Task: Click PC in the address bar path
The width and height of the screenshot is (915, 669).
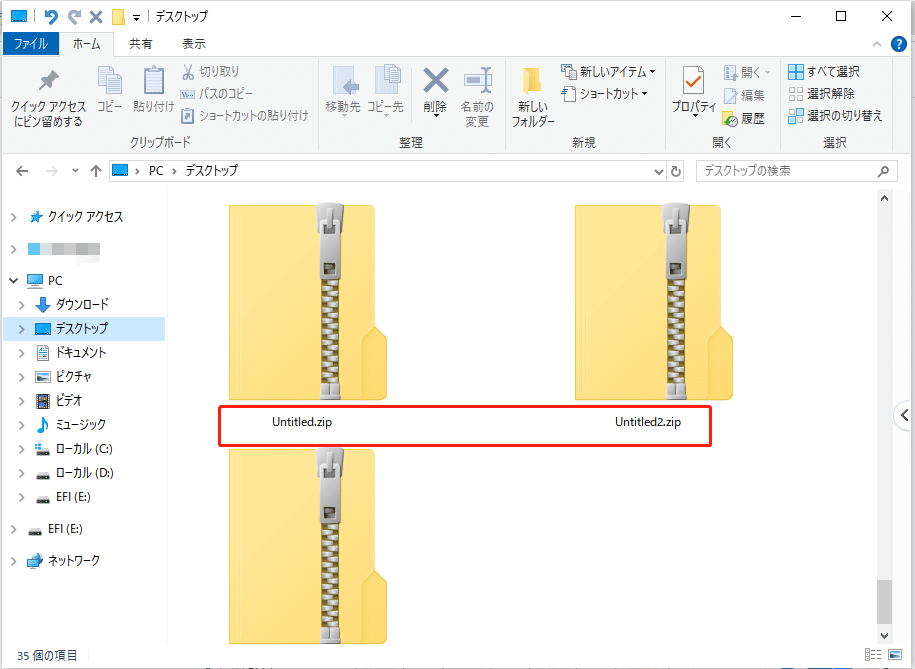Action: pos(156,170)
